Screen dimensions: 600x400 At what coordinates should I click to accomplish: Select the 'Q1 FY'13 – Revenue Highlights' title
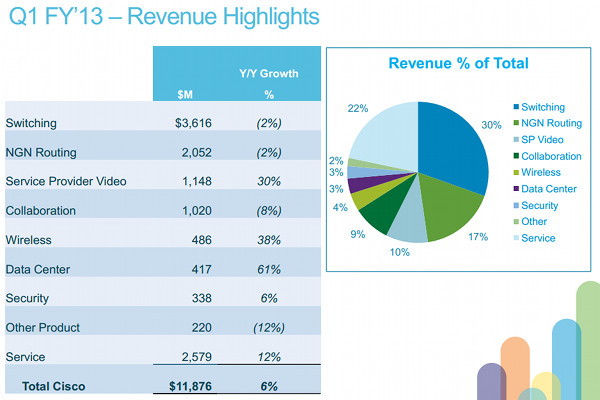tap(164, 16)
